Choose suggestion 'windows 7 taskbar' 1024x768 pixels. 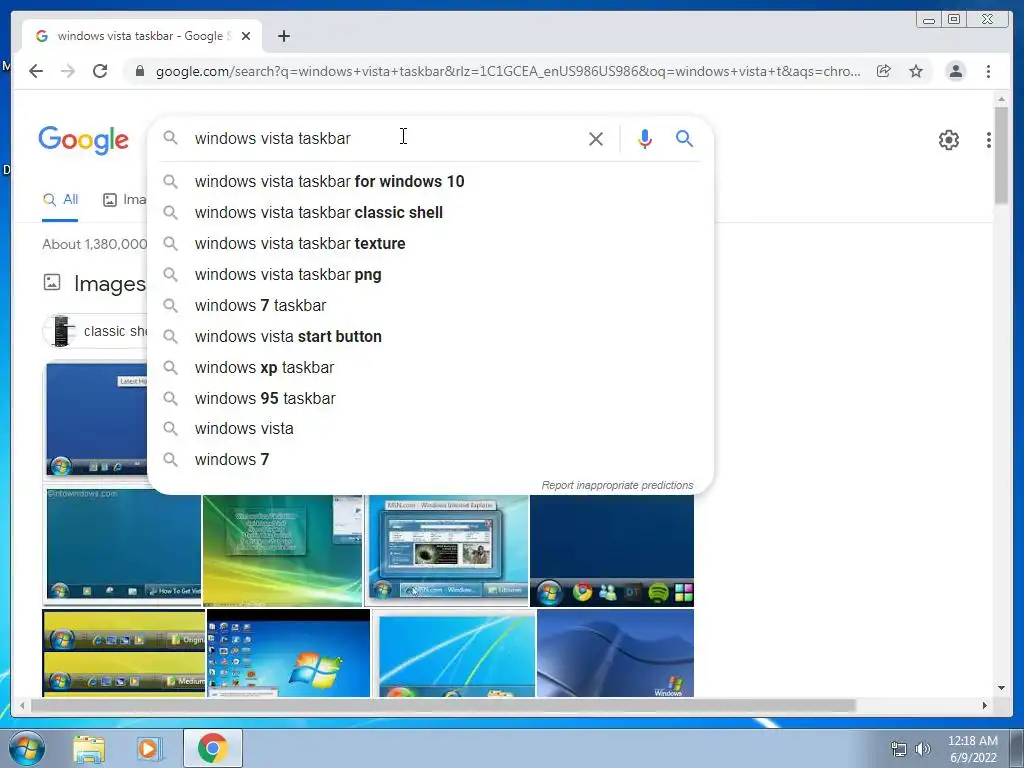pyautogui.click(x=431, y=305)
